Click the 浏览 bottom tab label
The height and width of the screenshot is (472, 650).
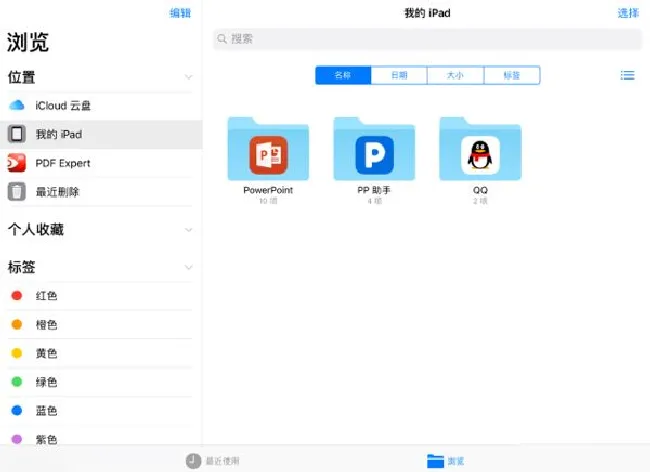(456, 461)
